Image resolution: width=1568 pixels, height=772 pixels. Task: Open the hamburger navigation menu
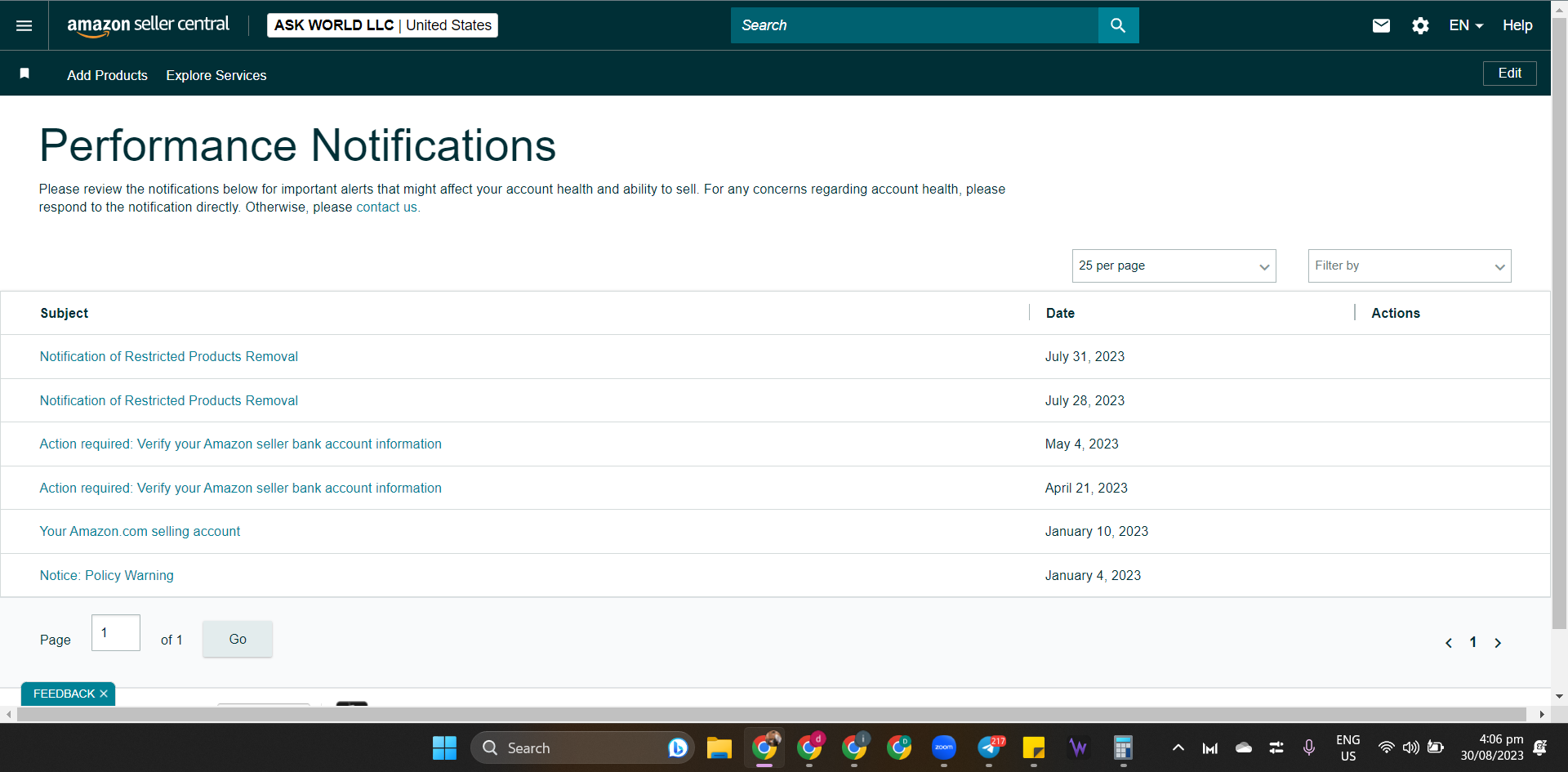click(24, 25)
